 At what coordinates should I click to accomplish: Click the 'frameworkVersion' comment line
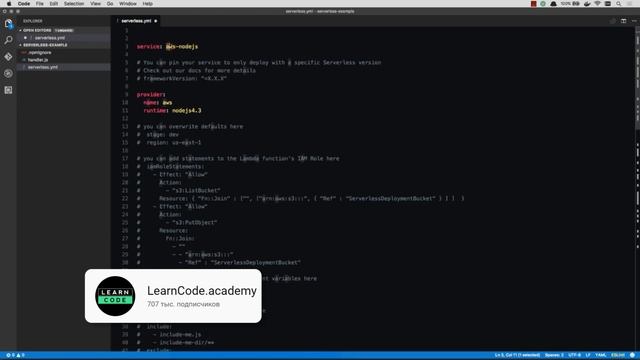pyautogui.click(x=182, y=78)
